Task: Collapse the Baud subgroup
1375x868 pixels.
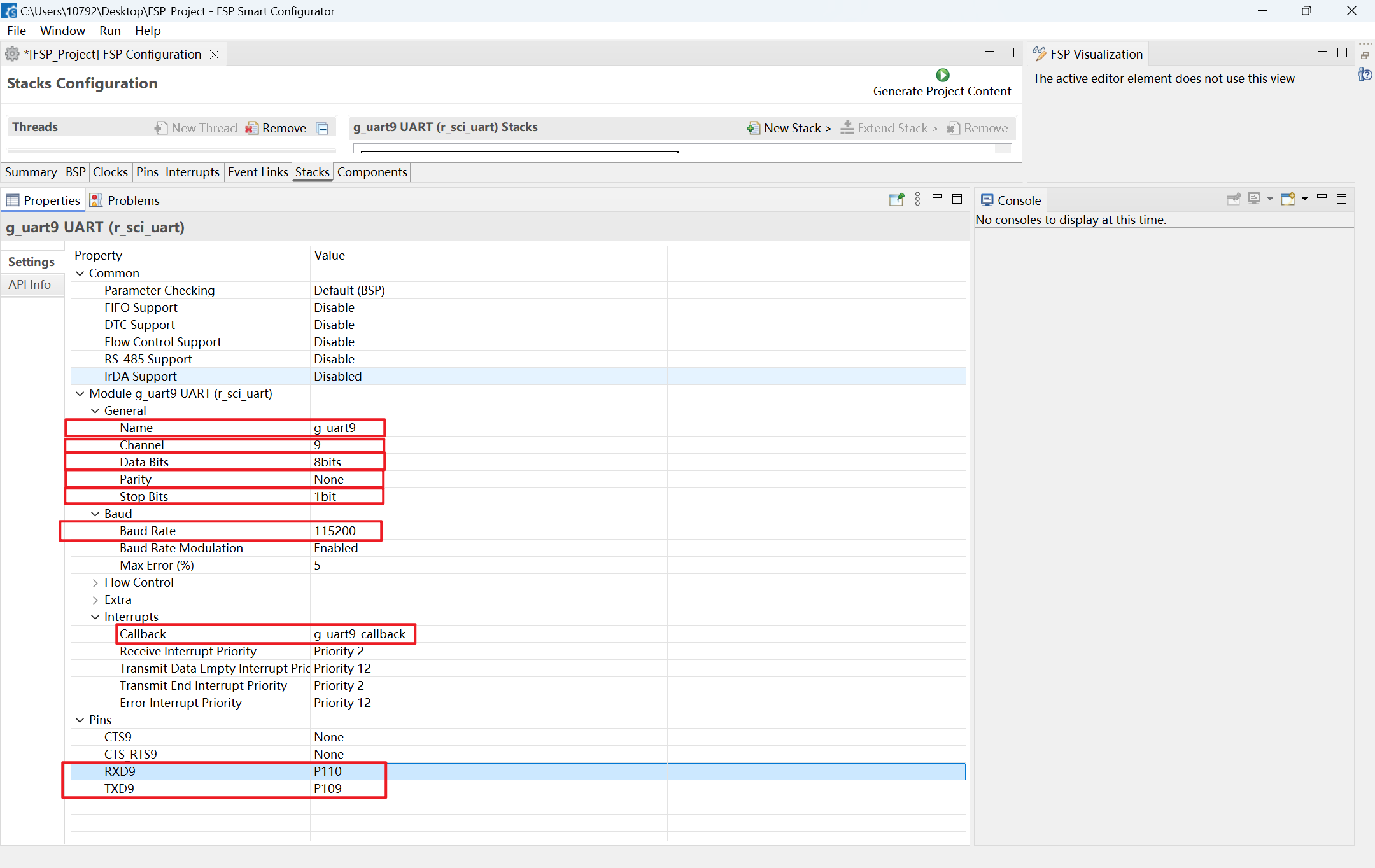Action: point(95,514)
